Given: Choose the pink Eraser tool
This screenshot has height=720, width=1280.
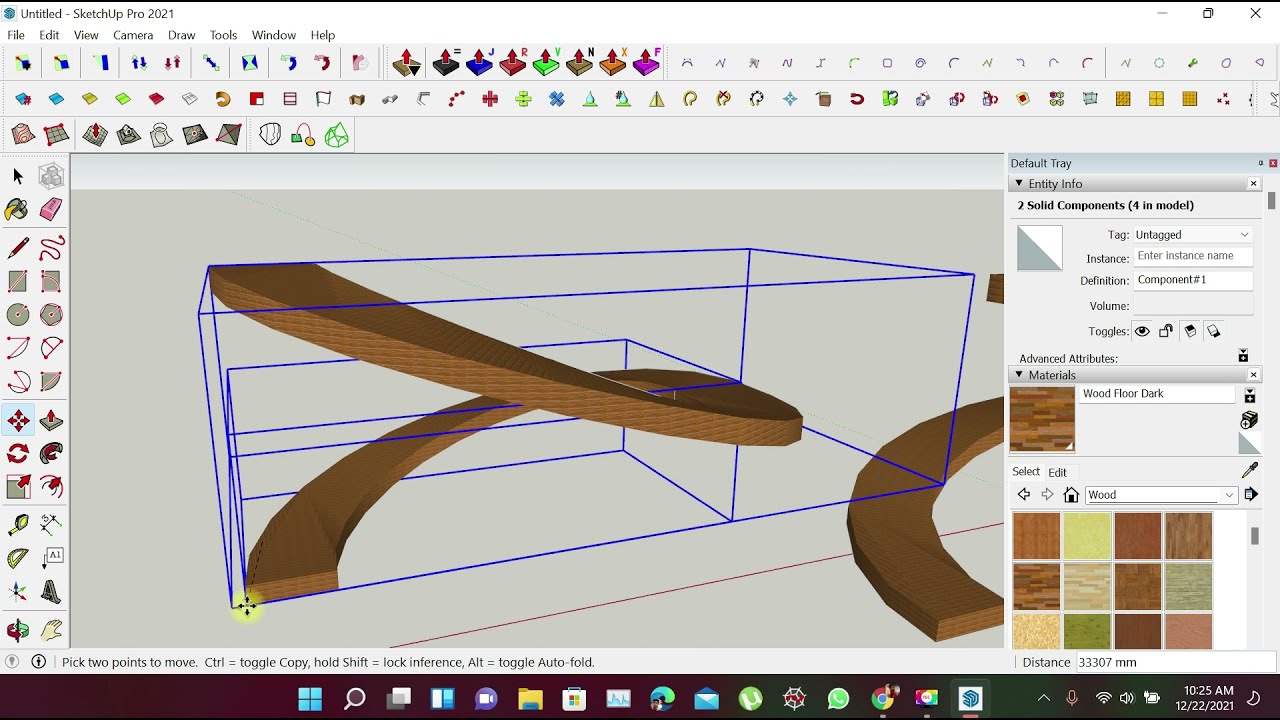Looking at the screenshot, I should [51, 209].
